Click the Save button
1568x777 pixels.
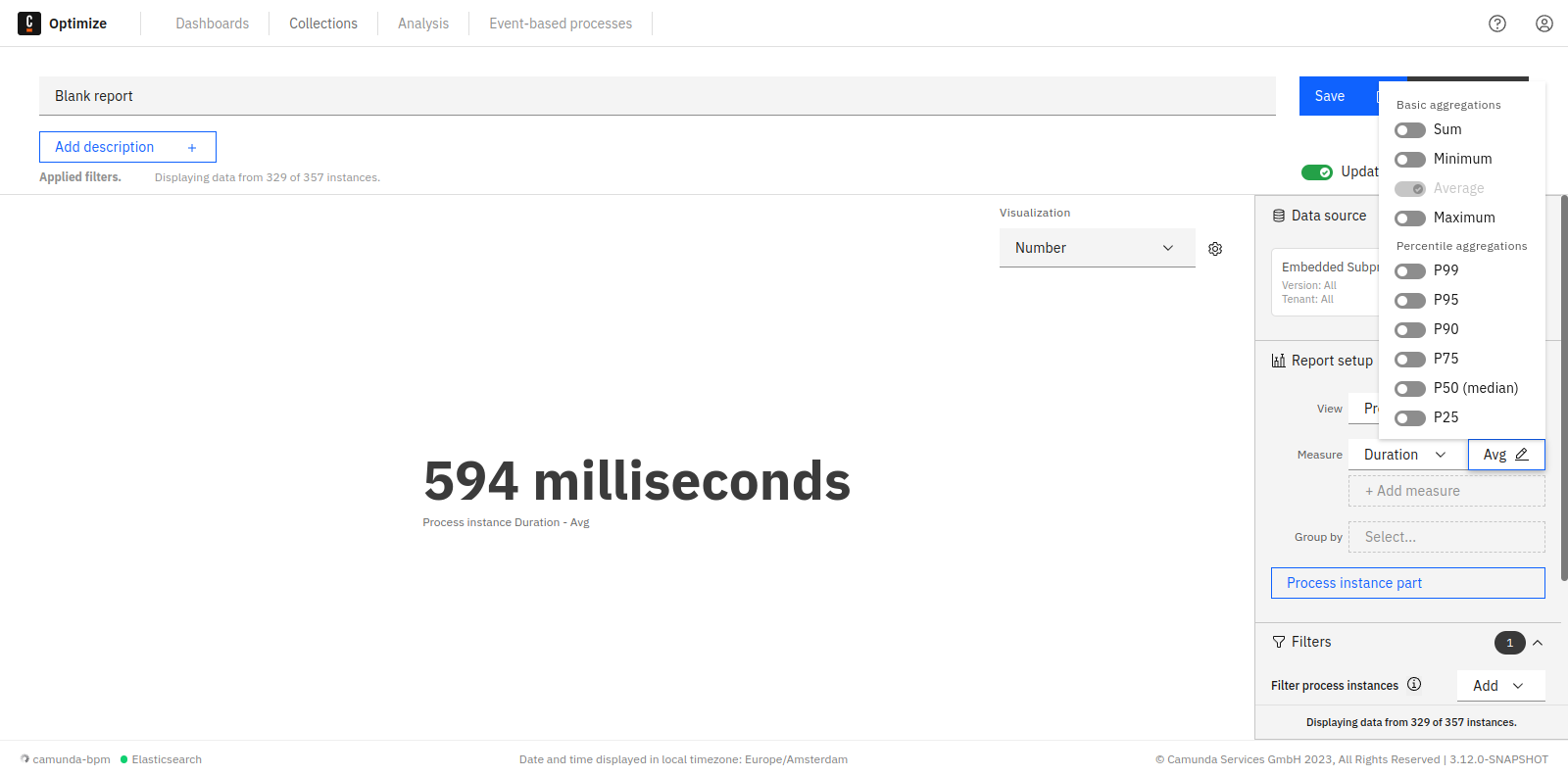[x=1330, y=96]
